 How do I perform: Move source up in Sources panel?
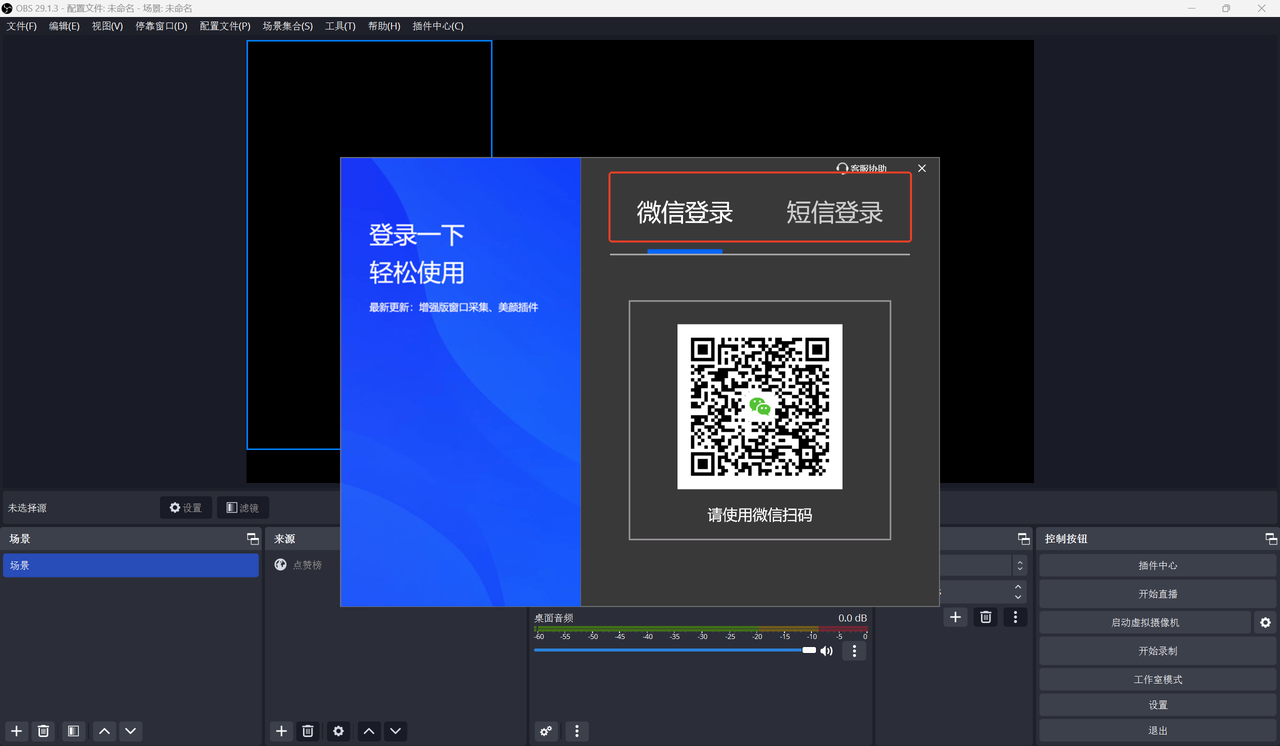pos(369,731)
